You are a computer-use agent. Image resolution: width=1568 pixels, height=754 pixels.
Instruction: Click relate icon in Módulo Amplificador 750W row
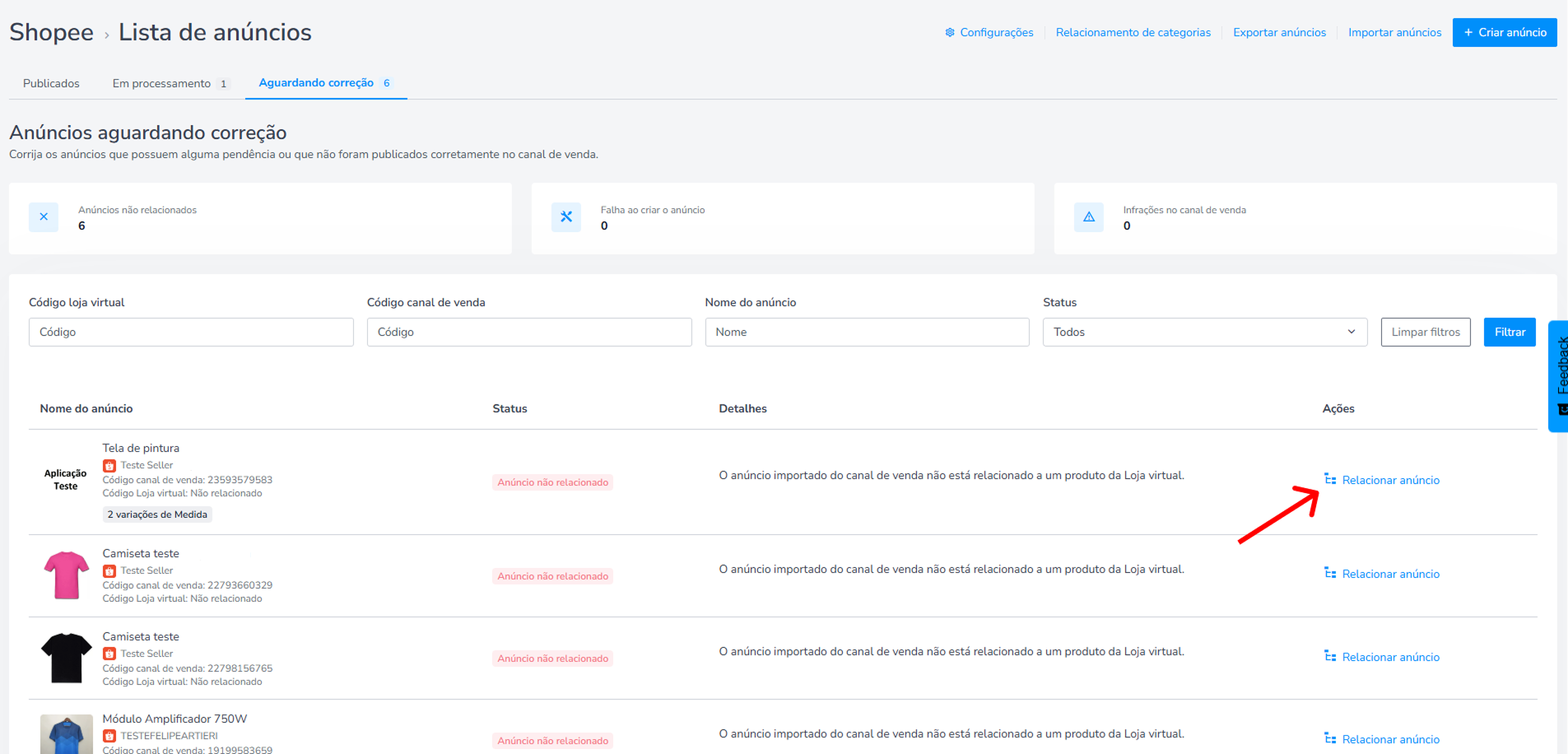click(x=1330, y=738)
